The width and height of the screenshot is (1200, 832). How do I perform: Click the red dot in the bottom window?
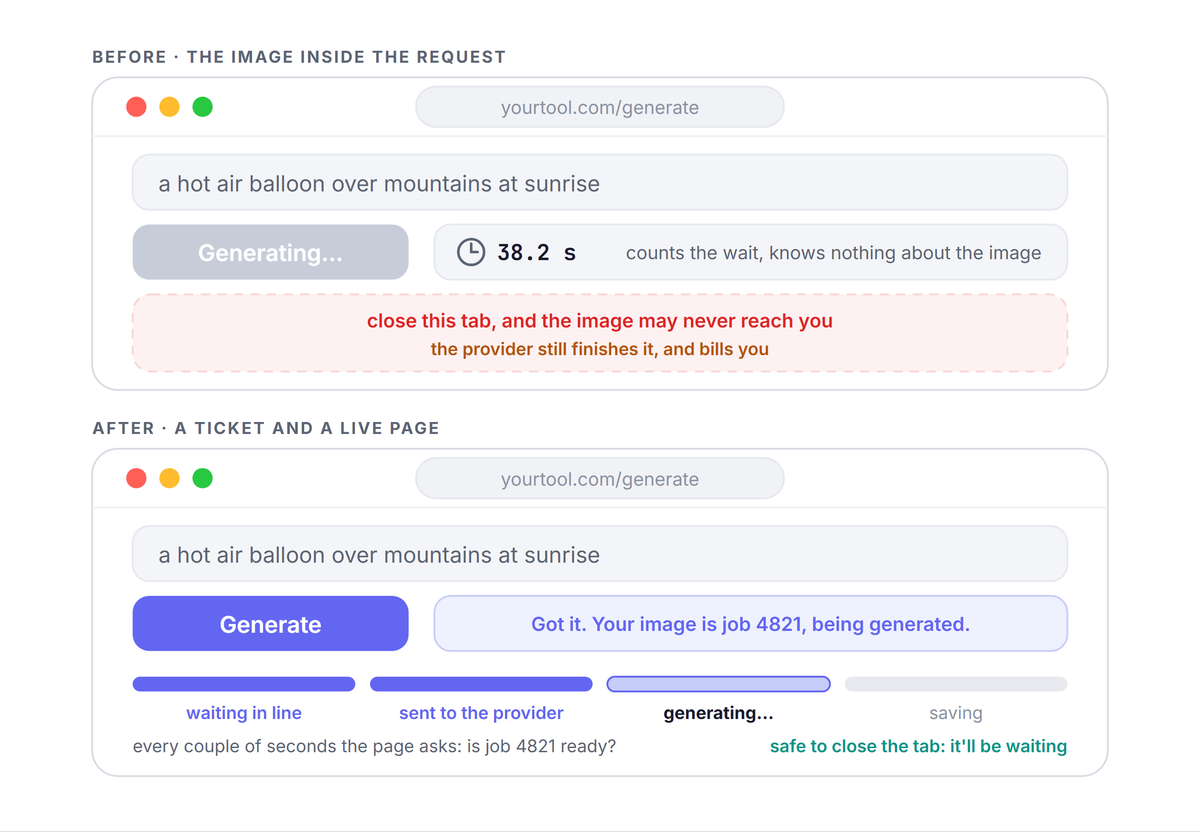coord(136,479)
